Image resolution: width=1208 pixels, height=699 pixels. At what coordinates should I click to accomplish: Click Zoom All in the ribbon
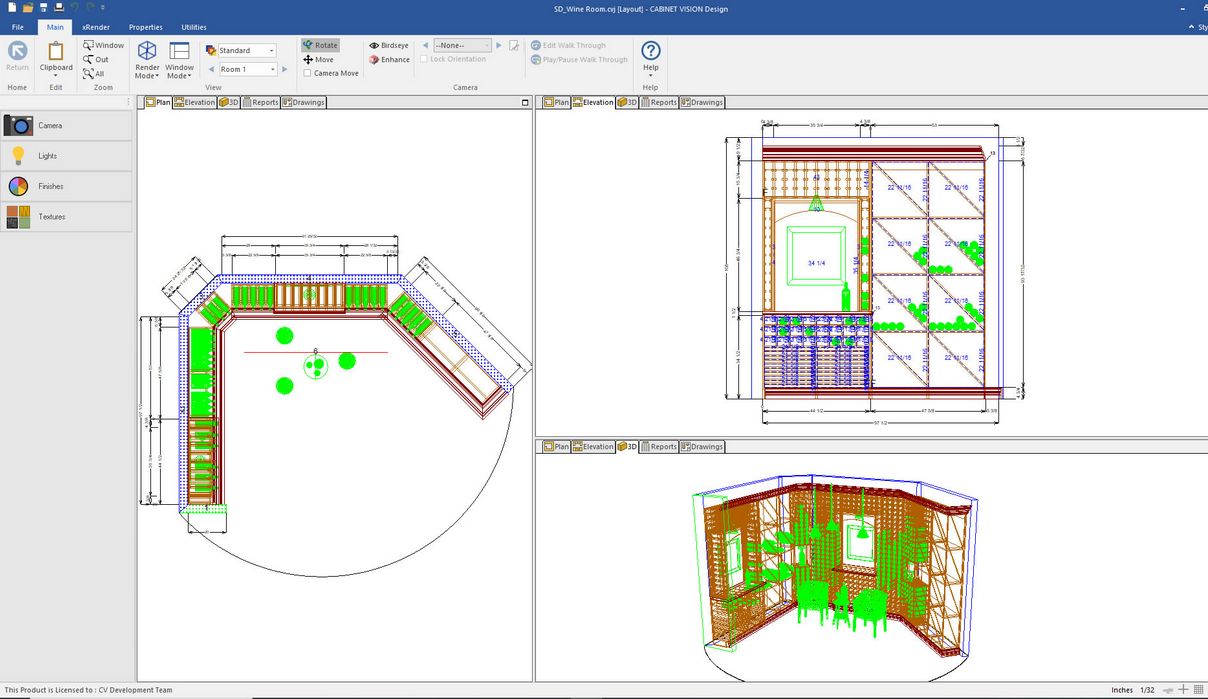pyautogui.click(x=94, y=73)
